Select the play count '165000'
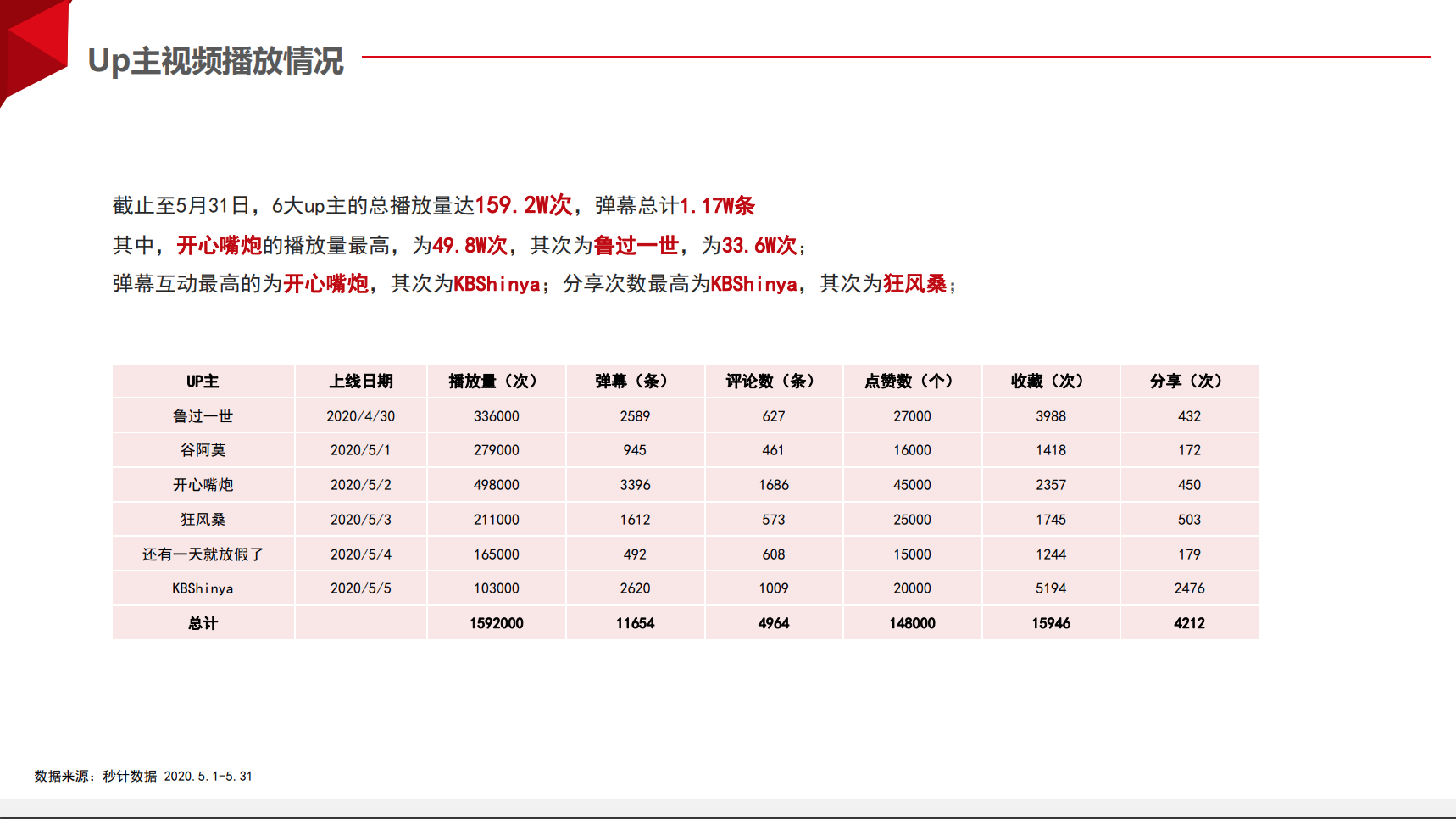Image resolution: width=1456 pixels, height=819 pixels. coord(497,554)
